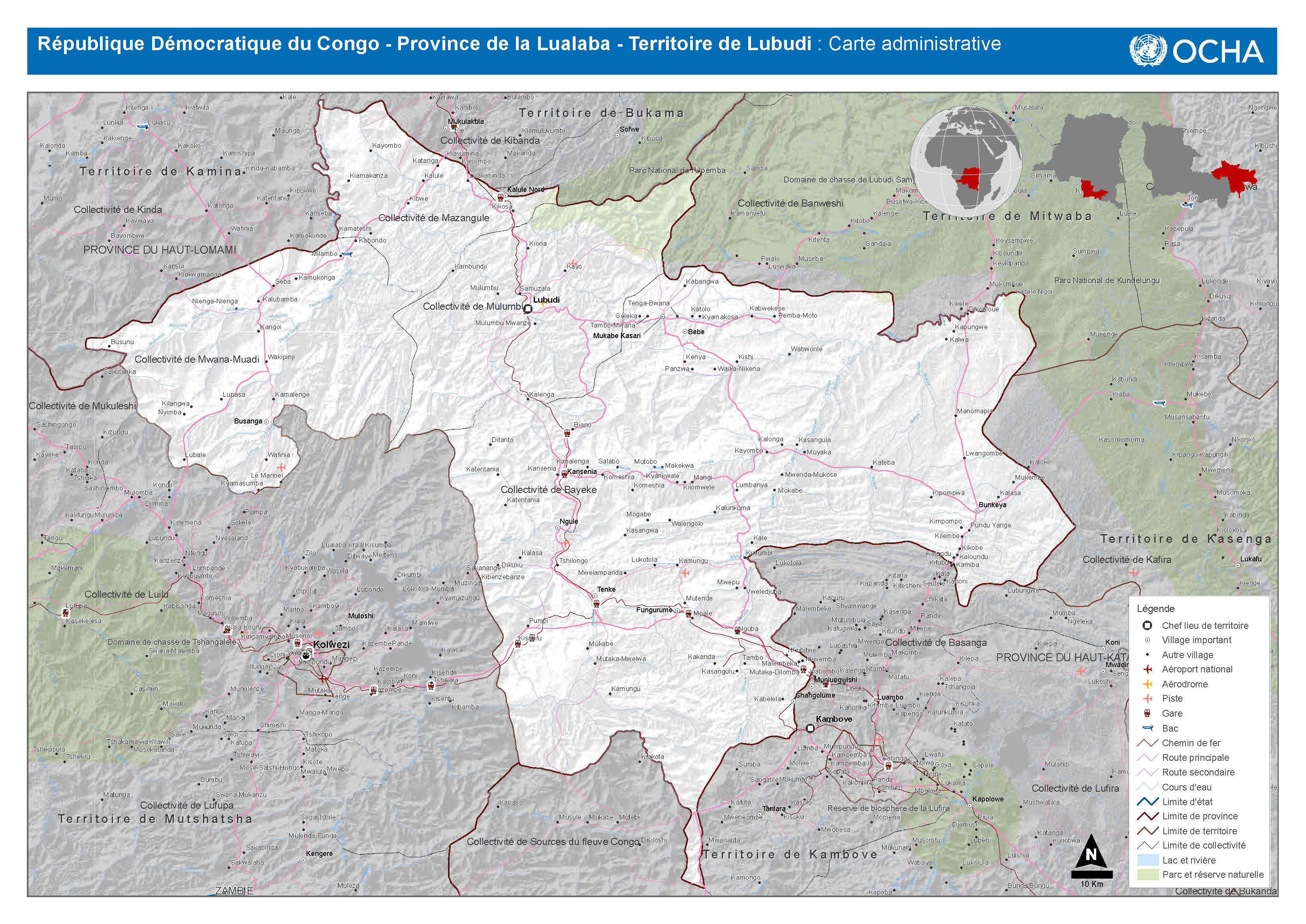This screenshot has height=924, width=1306.
Task: Click the Gare train icon in legend
Action: point(1147,713)
